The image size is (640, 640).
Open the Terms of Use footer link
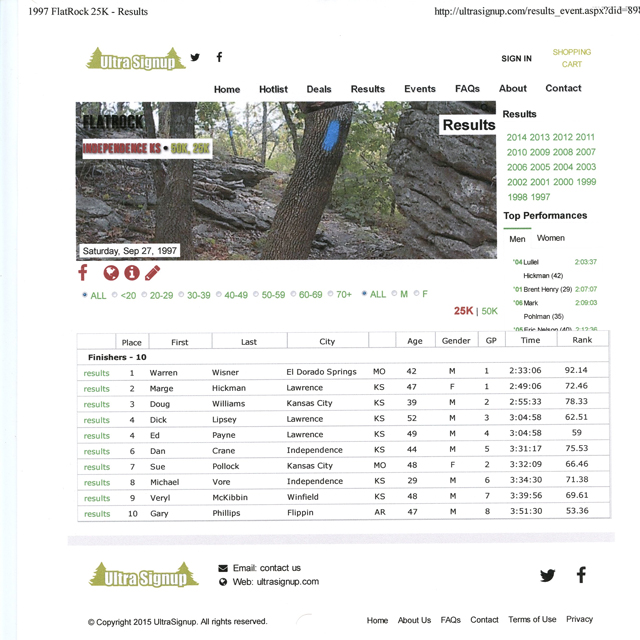(x=532, y=620)
